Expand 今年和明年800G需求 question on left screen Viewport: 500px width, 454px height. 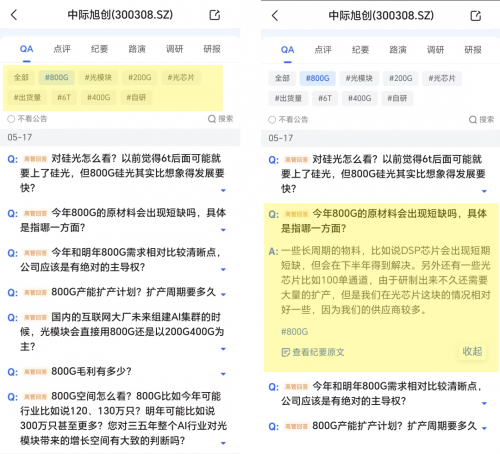tap(223, 269)
